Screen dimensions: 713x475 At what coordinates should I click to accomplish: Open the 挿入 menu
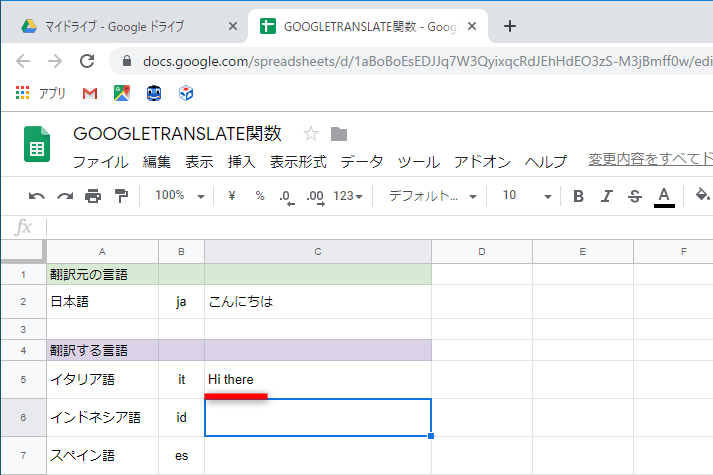tap(241, 161)
